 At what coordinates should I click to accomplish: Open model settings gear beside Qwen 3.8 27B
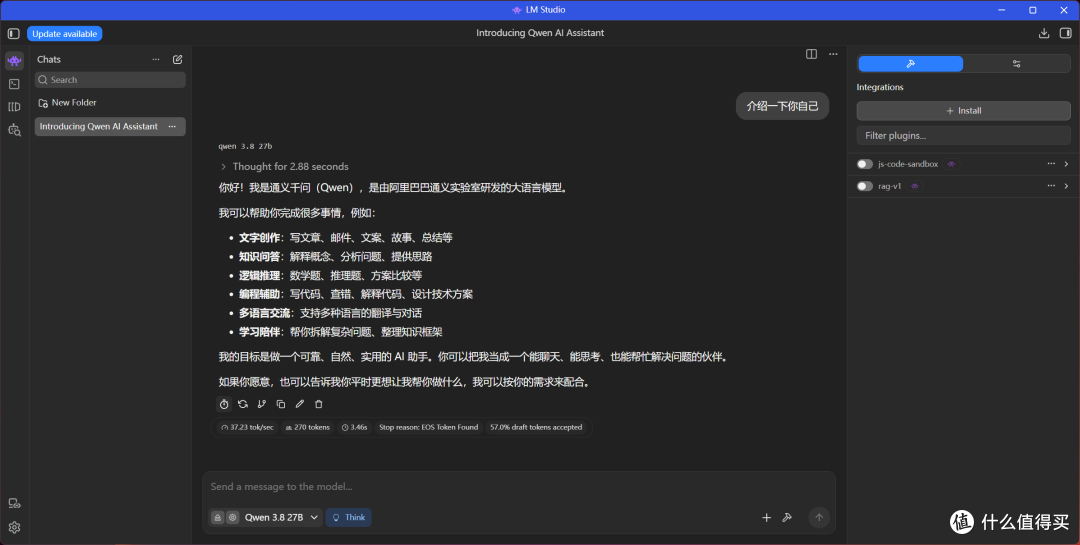(233, 517)
